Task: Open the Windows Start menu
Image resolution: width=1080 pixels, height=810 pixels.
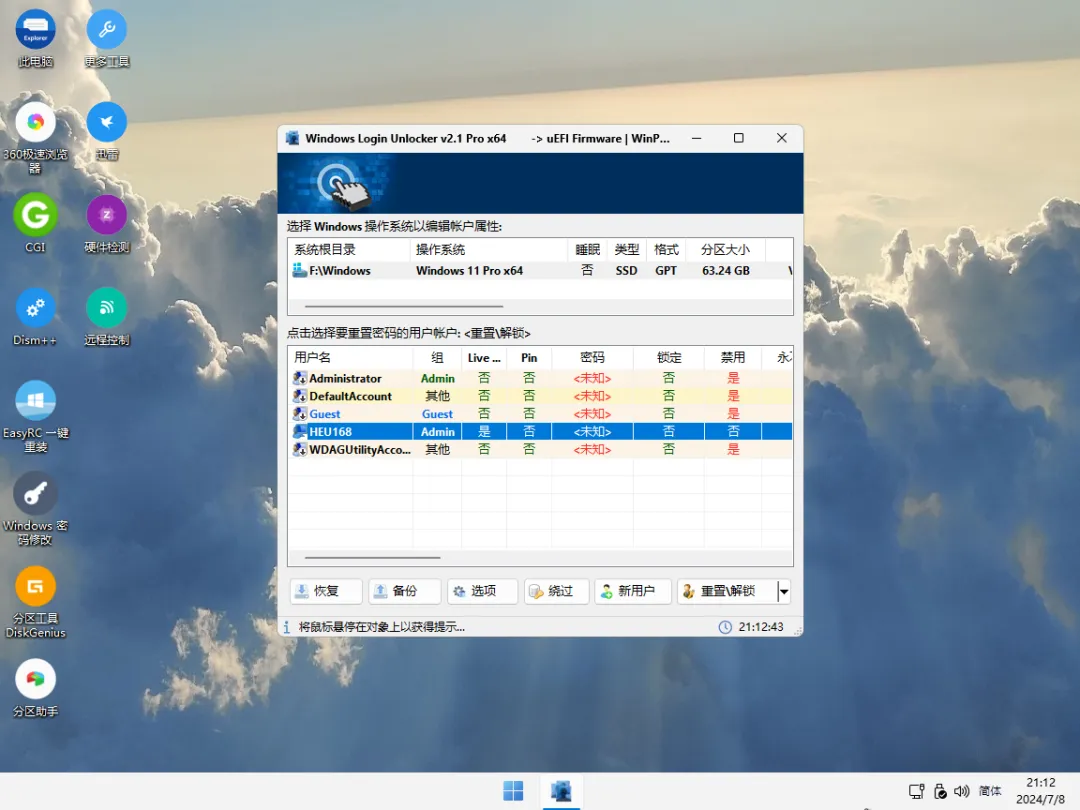Action: pos(513,791)
